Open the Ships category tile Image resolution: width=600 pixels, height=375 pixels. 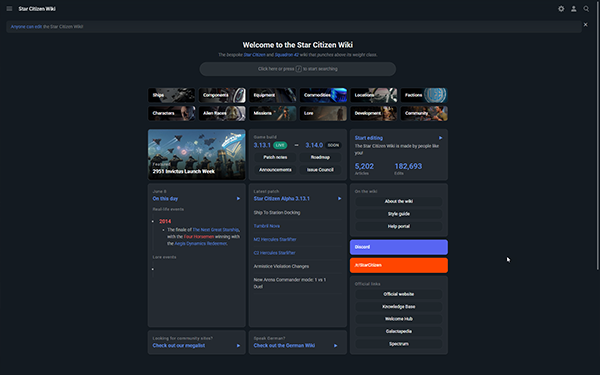171,95
